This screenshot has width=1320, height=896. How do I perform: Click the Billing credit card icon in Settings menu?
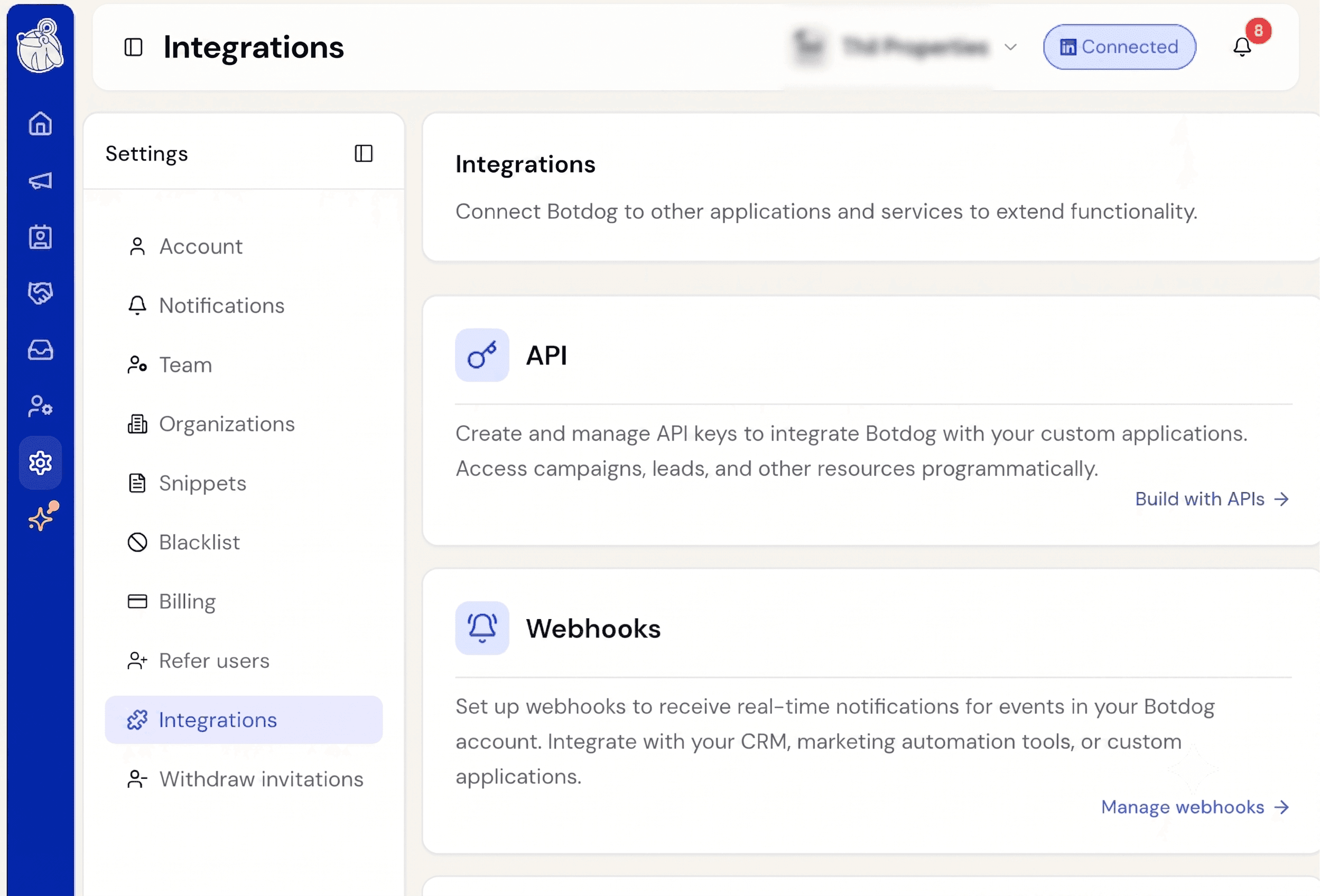coord(137,601)
